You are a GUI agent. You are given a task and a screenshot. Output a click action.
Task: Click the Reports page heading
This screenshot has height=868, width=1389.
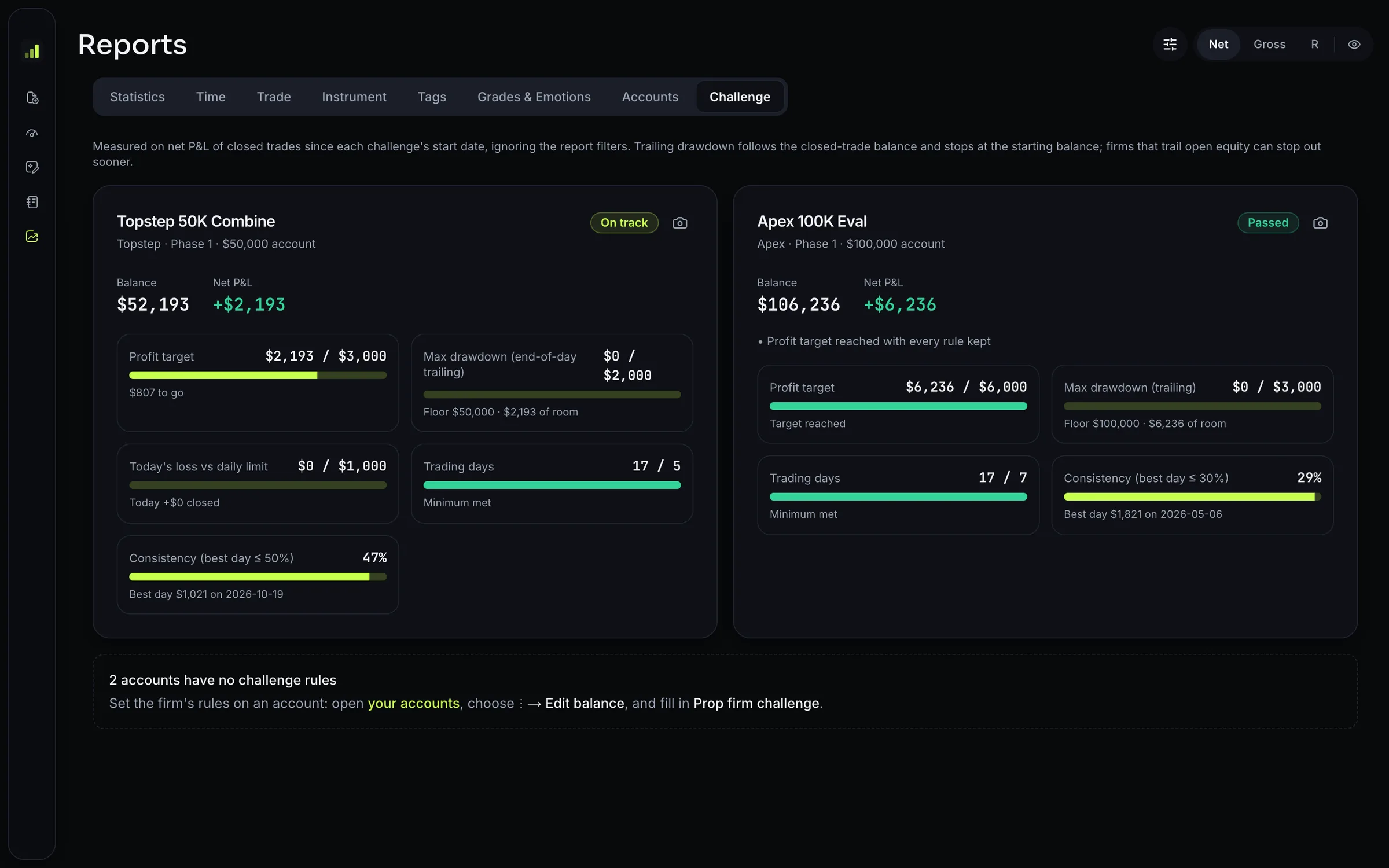[x=133, y=45]
